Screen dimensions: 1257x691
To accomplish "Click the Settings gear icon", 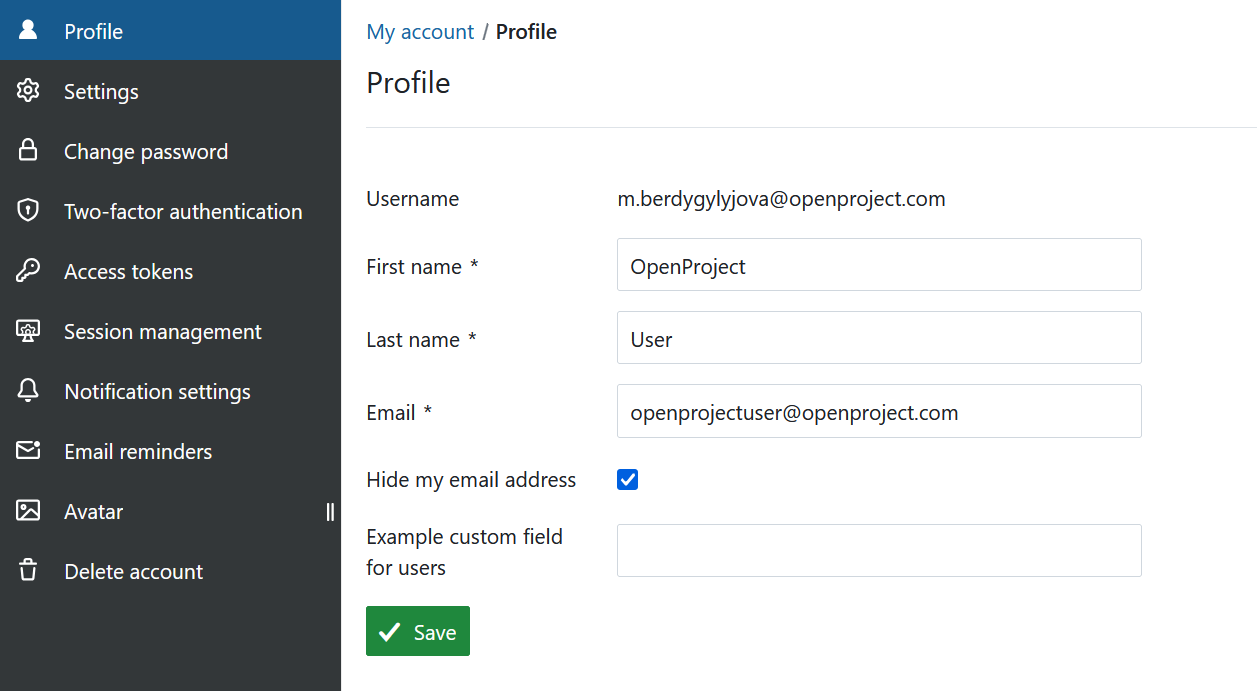I will (28, 91).
